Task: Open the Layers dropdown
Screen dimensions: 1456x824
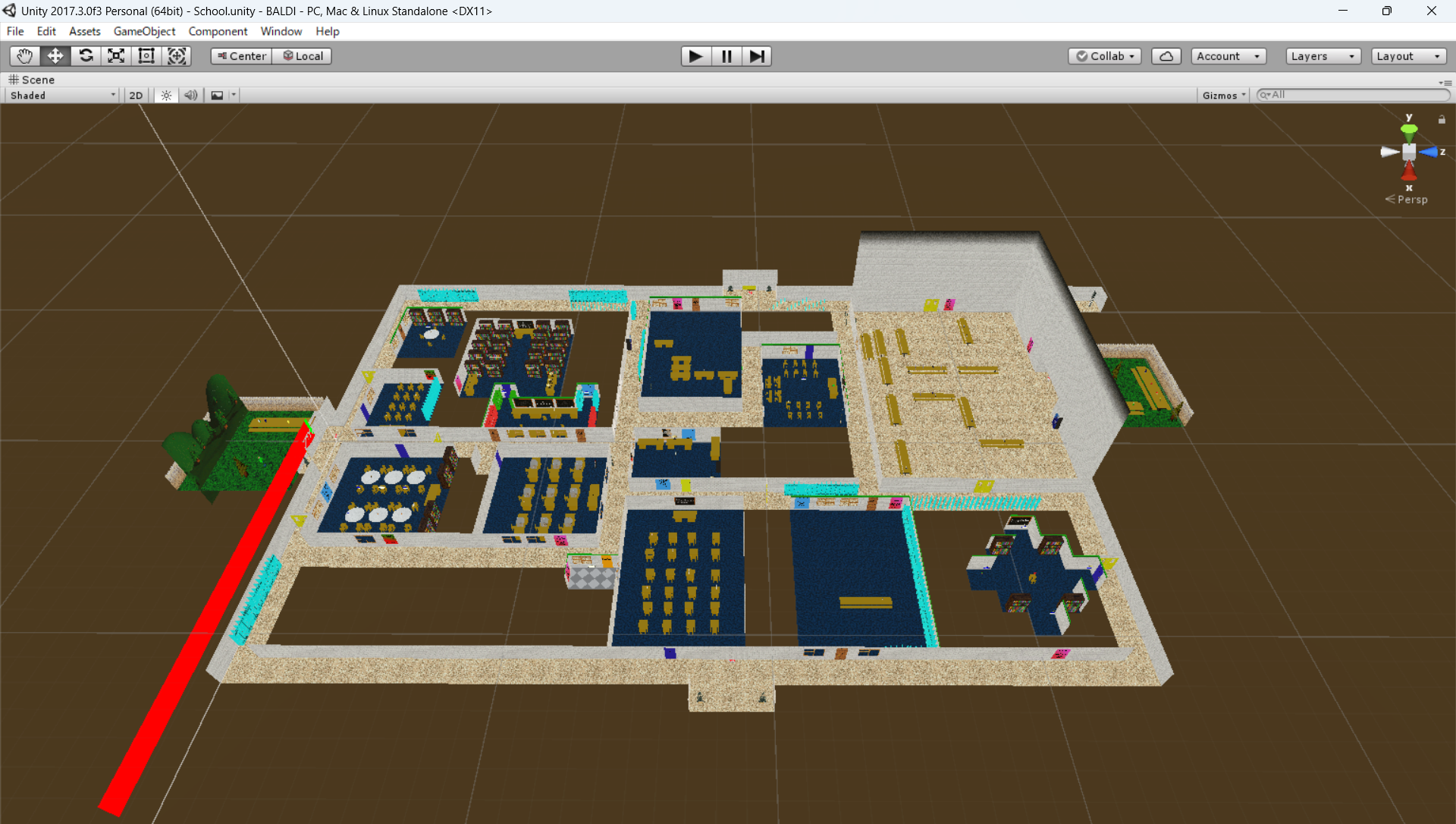Action: [x=1323, y=56]
